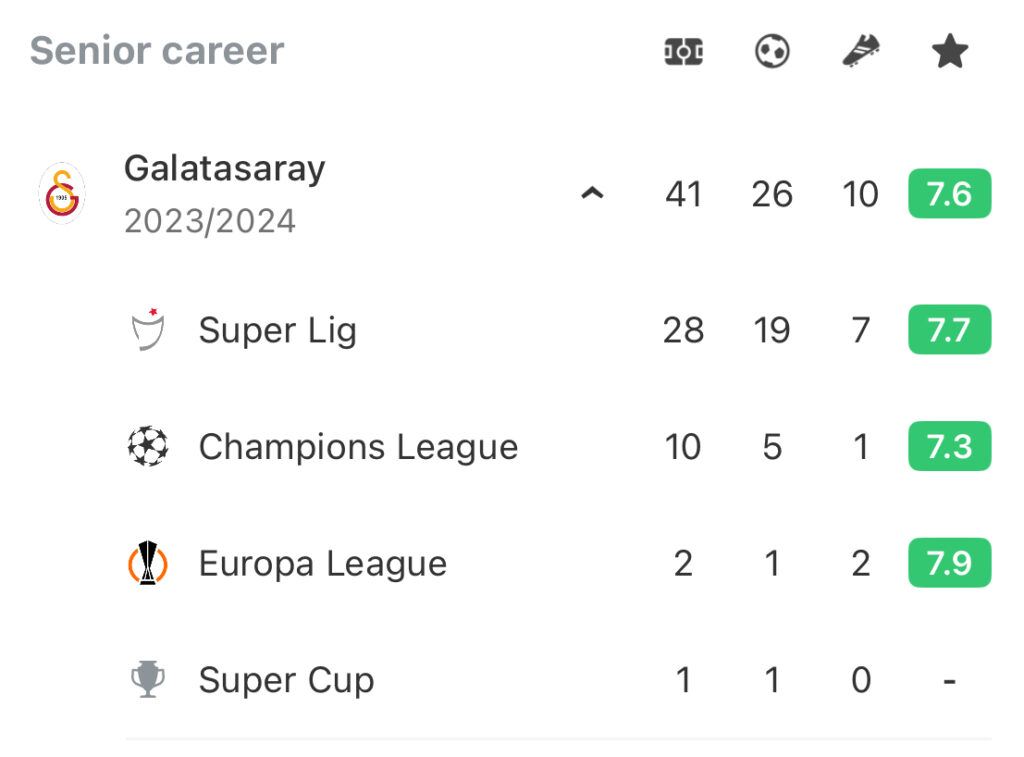
Task: Click the Champions League starball logo
Action: 148,446
